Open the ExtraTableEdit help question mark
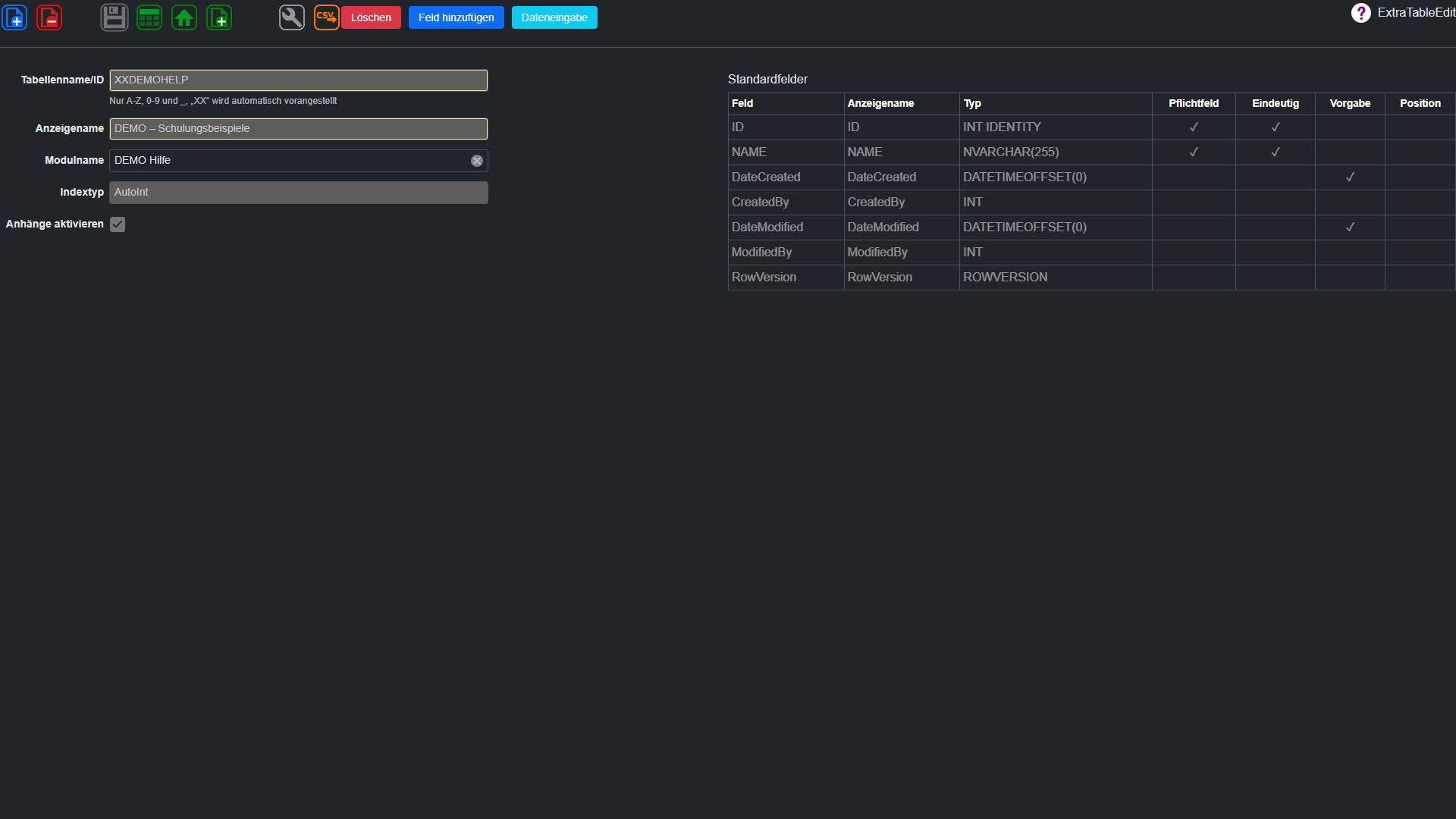Image resolution: width=1456 pixels, height=819 pixels. tap(1361, 13)
